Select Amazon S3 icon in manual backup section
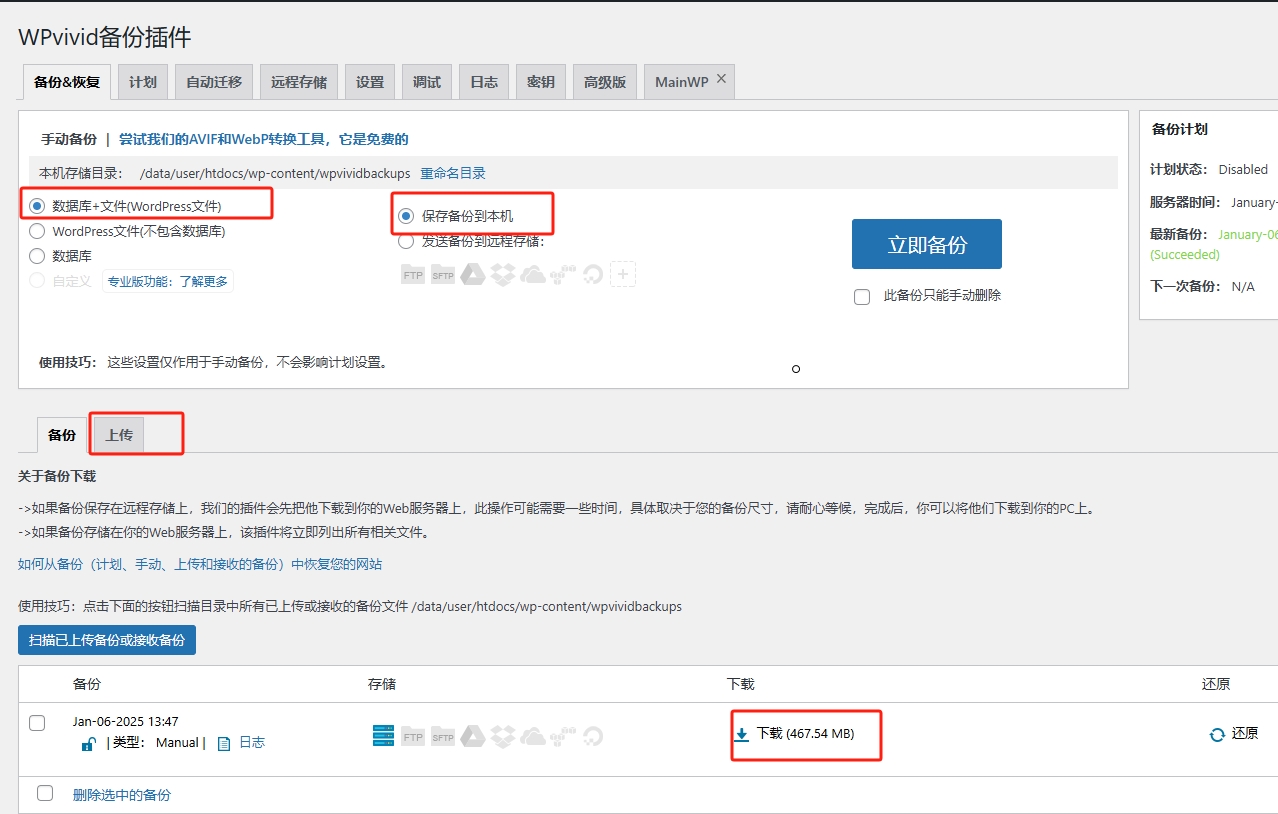The height and width of the screenshot is (814, 1278). (563, 274)
